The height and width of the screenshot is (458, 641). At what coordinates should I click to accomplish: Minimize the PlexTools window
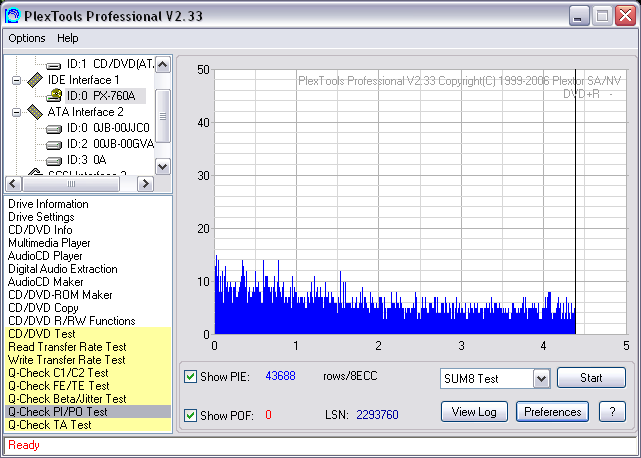pos(578,16)
